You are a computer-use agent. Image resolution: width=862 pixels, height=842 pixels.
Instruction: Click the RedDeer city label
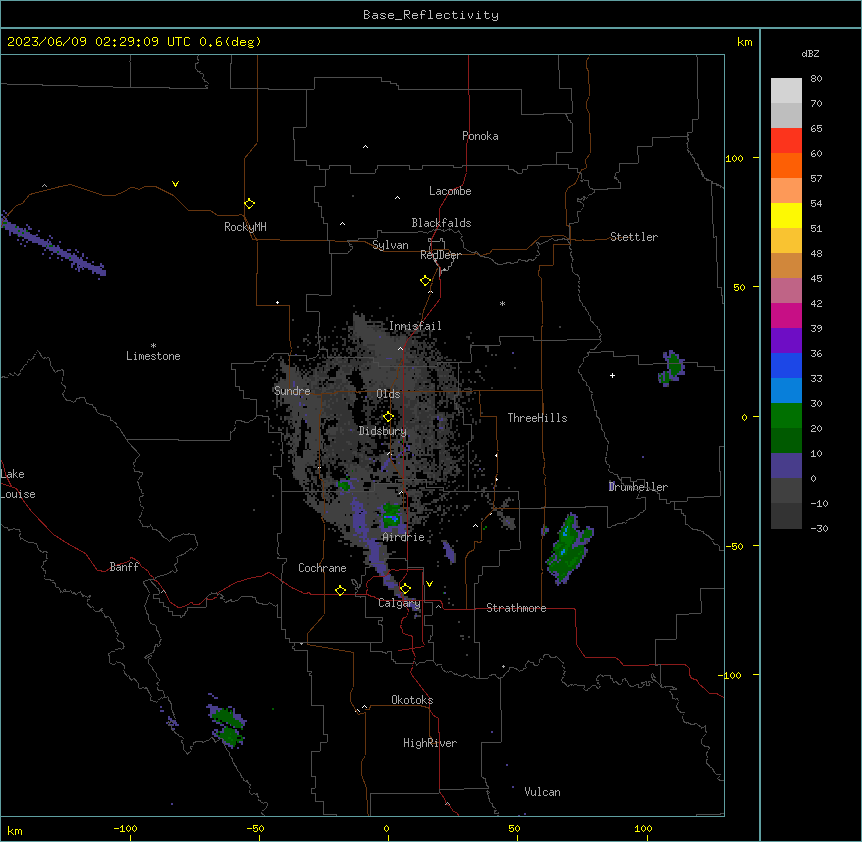pos(440,255)
